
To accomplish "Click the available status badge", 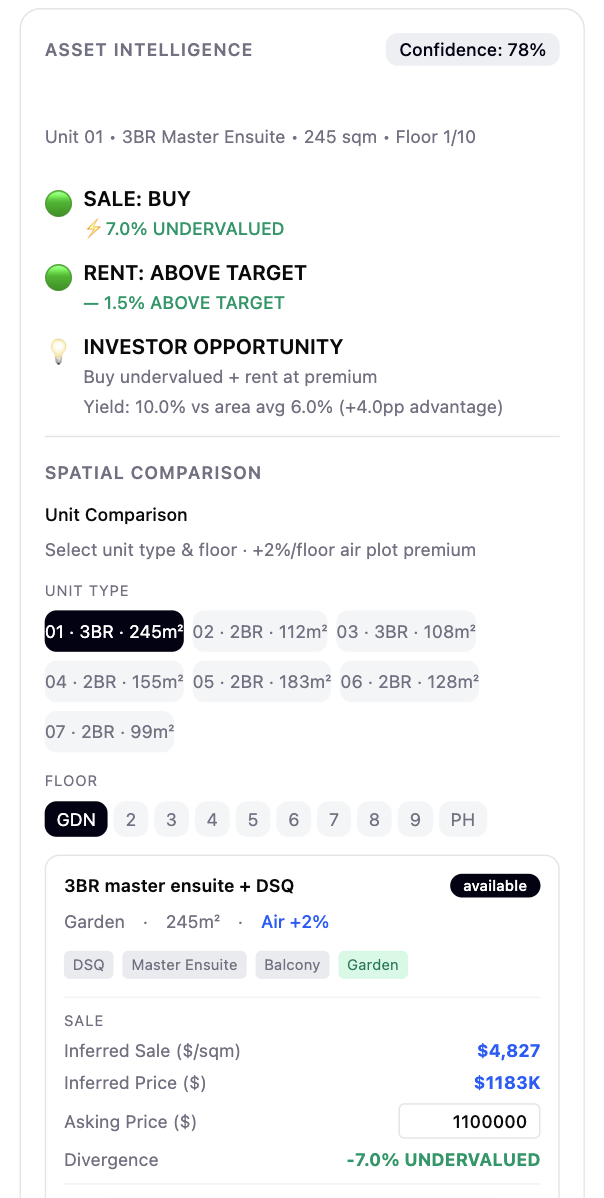I will click(495, 886).
